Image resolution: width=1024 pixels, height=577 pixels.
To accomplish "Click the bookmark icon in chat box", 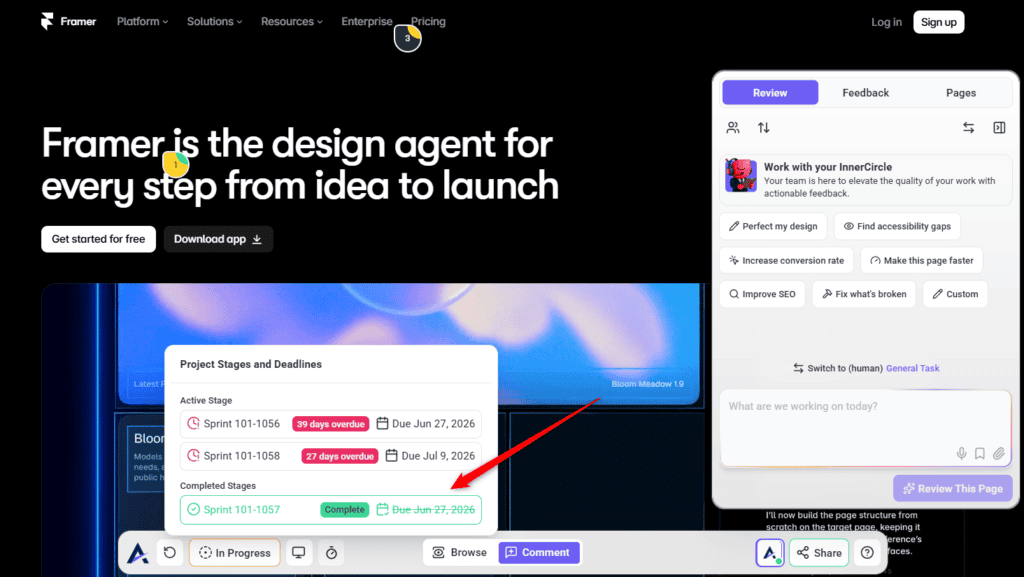I will pos(980,454).
